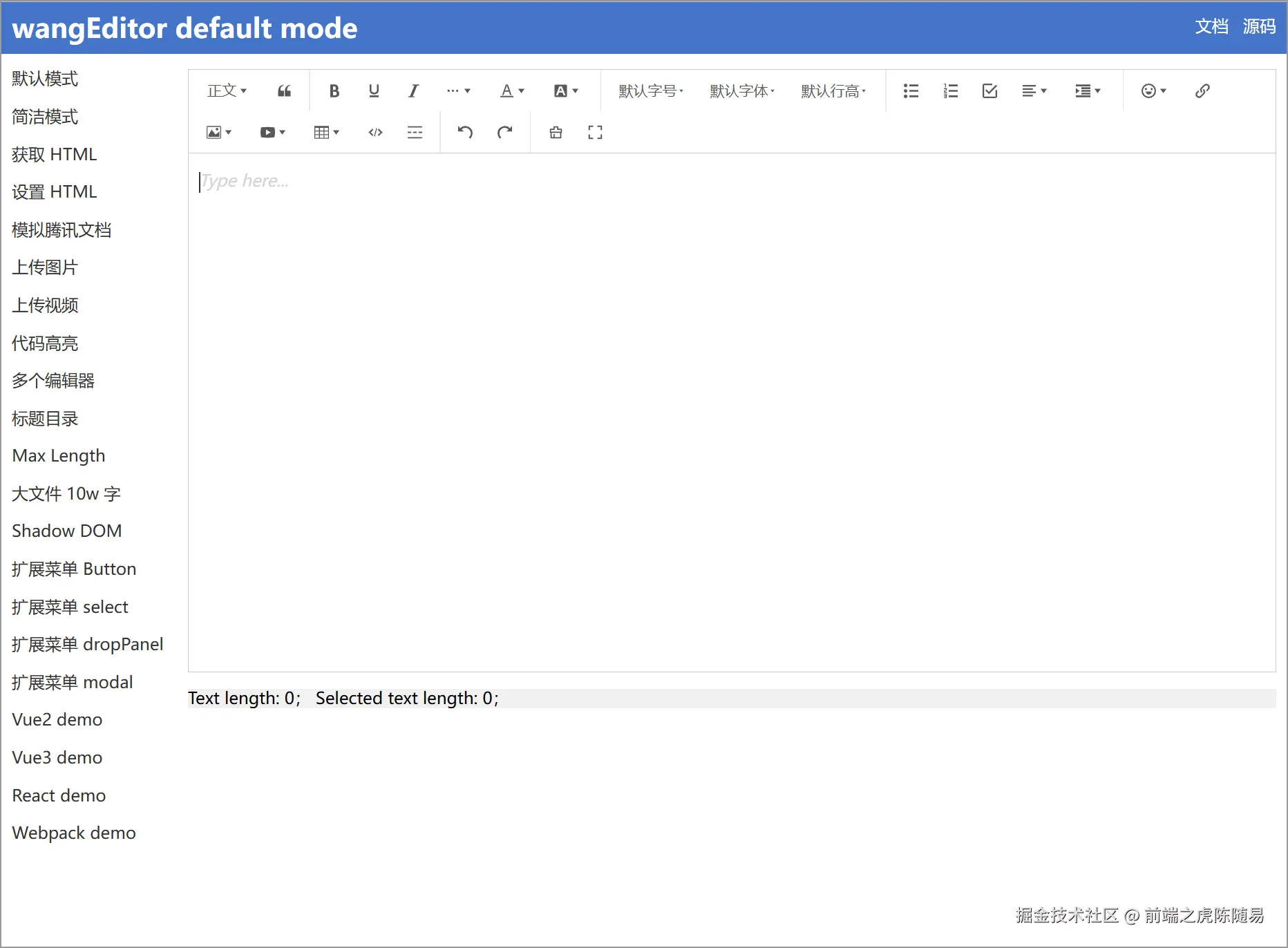Open the Shadow DOM demo
Image resolution: width=1288 pixels, height=948 pixels.
pyautogui.click(x=67, y=531)
